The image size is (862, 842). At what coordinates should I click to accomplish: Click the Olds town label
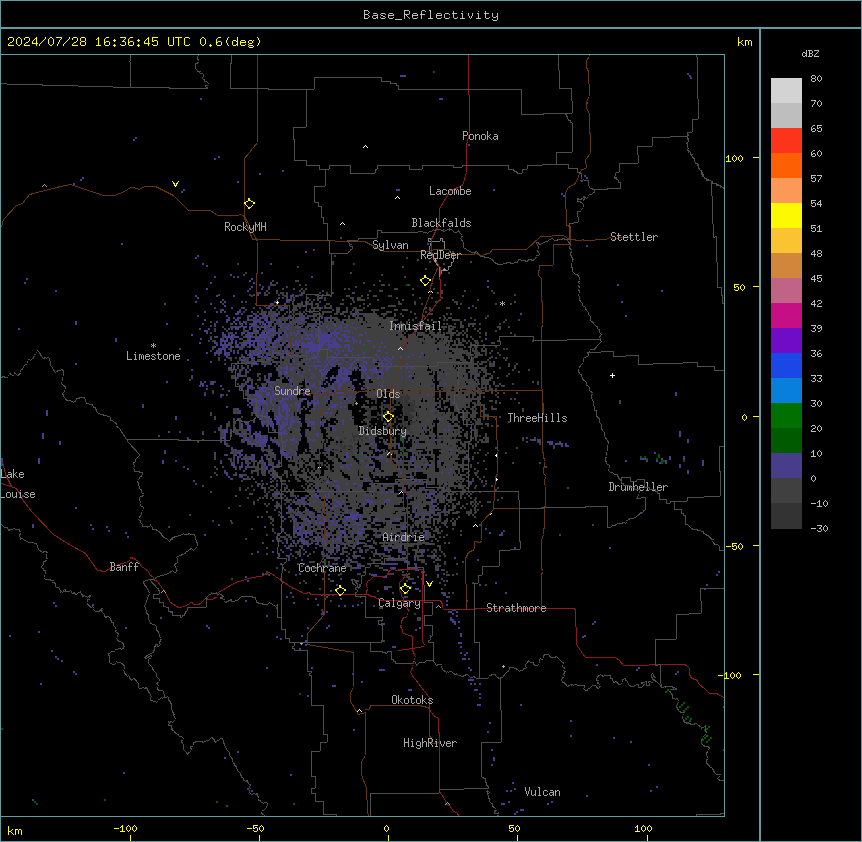point(388,394)
